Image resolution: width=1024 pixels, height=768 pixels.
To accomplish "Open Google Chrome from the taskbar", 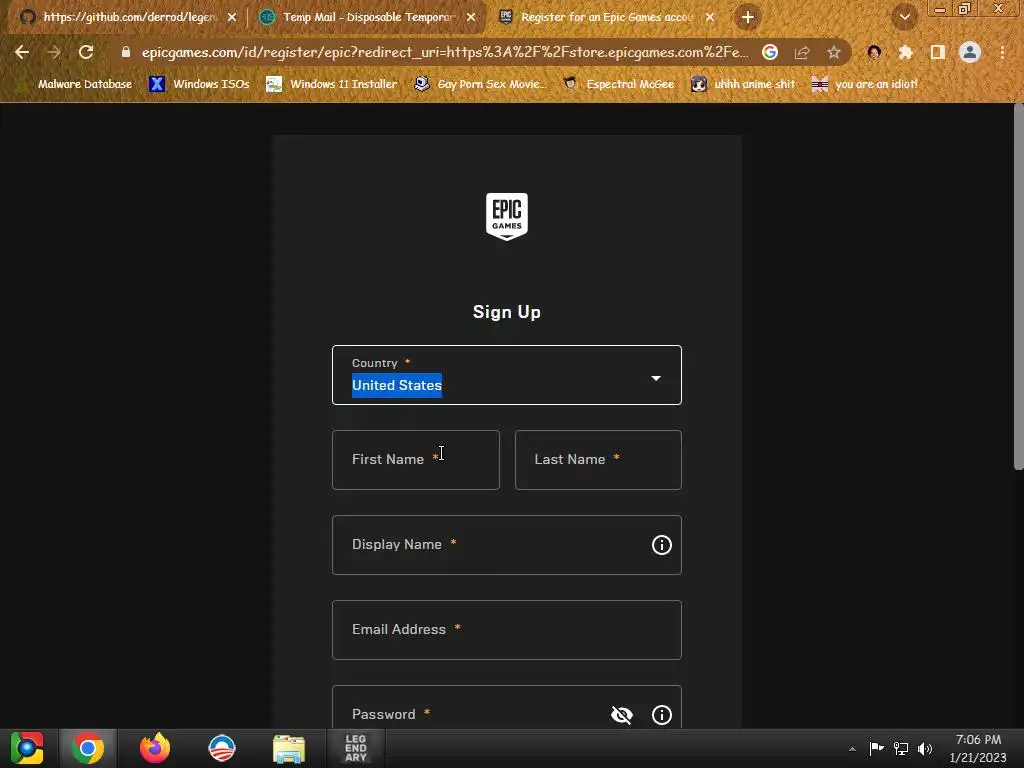I will (x=88, y=748).
